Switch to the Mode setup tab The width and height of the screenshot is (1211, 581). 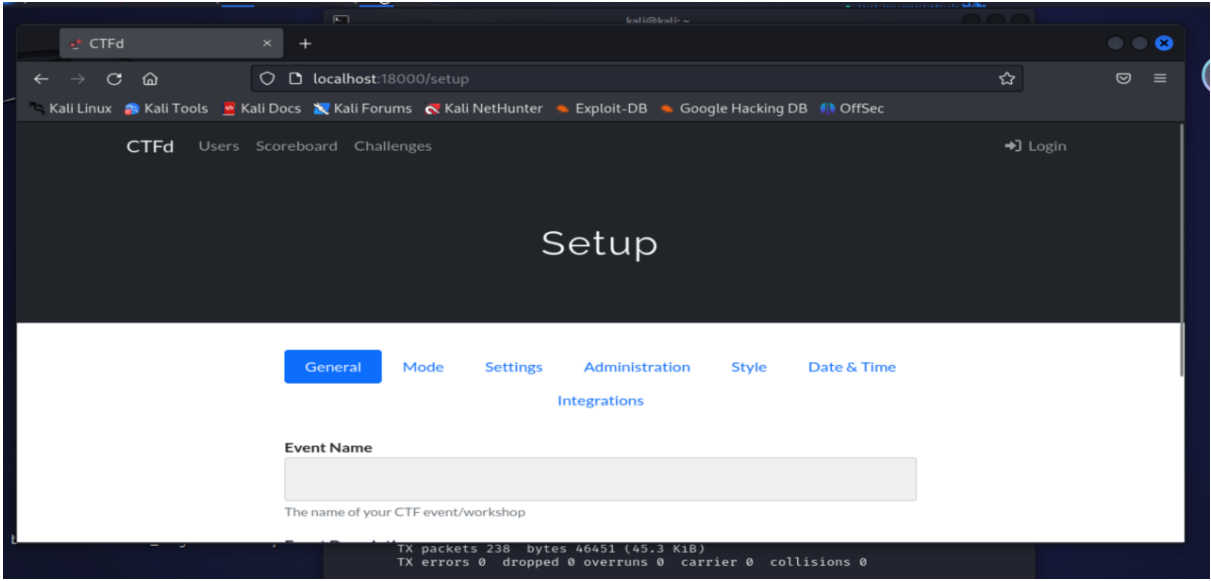pyautogui.click(x=423, y=367)
